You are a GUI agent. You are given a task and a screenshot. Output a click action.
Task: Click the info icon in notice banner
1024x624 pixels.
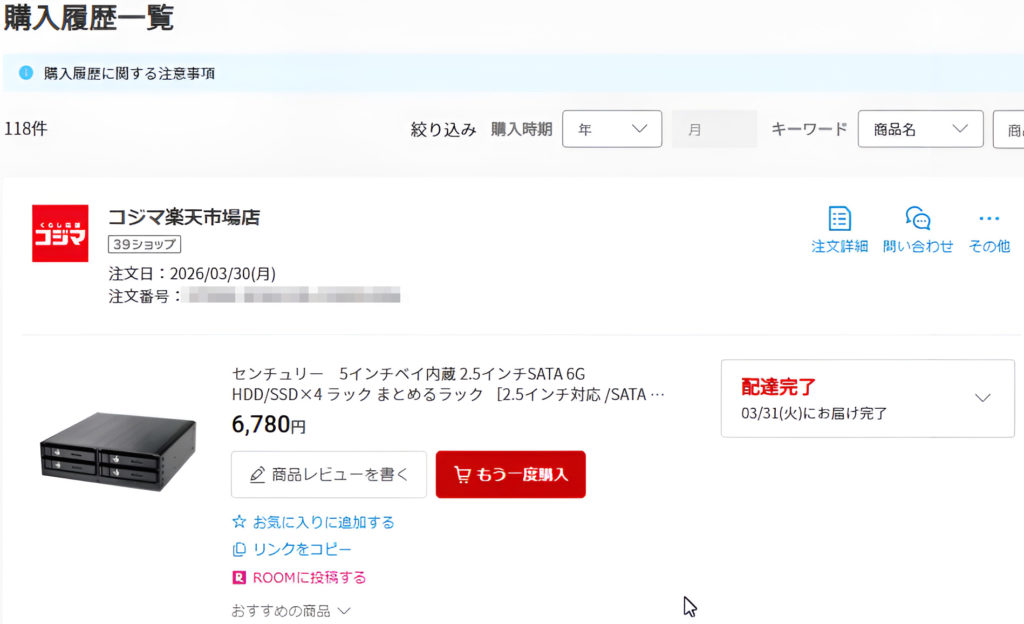26,73
